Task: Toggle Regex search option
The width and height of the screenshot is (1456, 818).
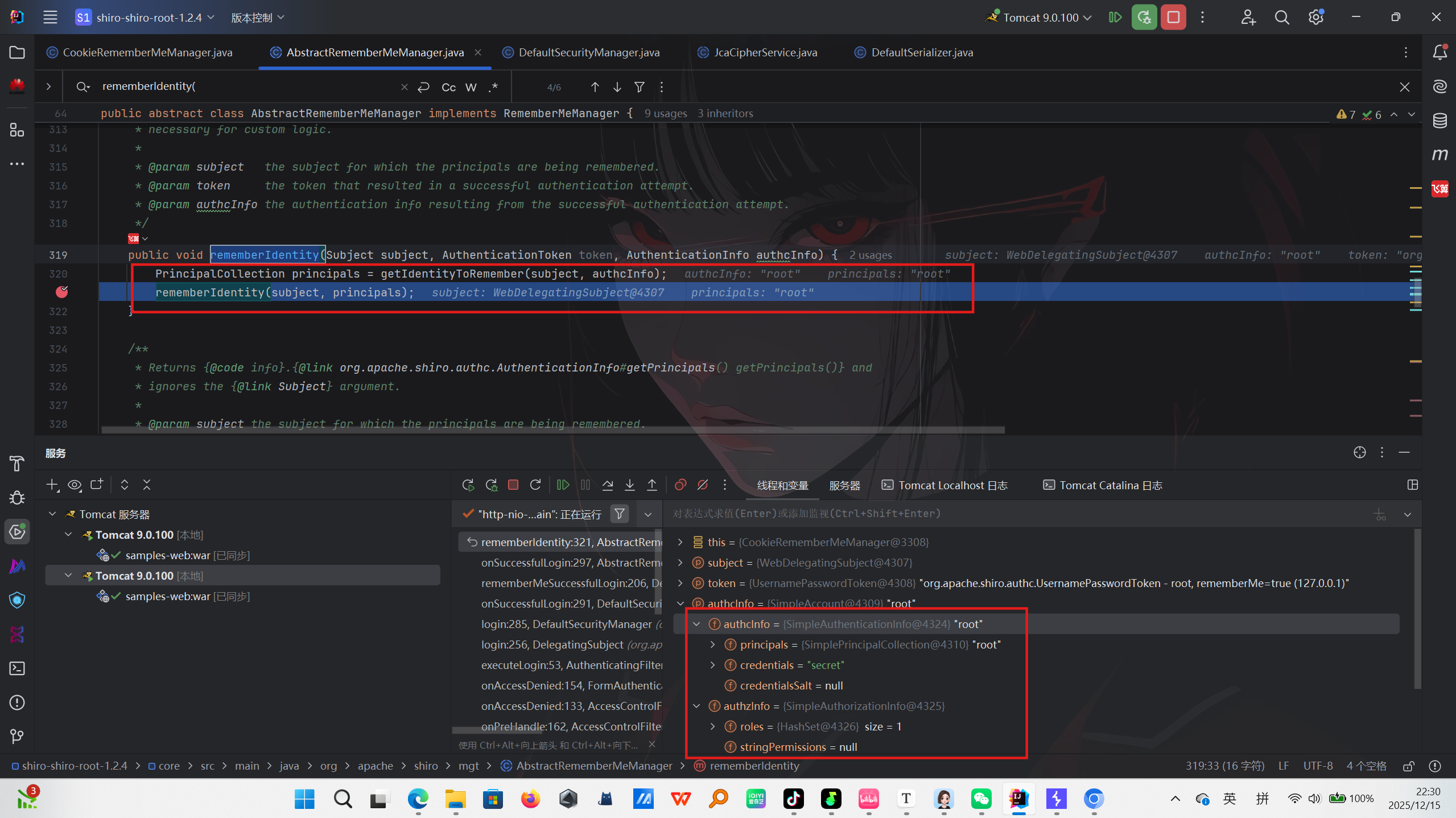Action: tap(493, 87)
